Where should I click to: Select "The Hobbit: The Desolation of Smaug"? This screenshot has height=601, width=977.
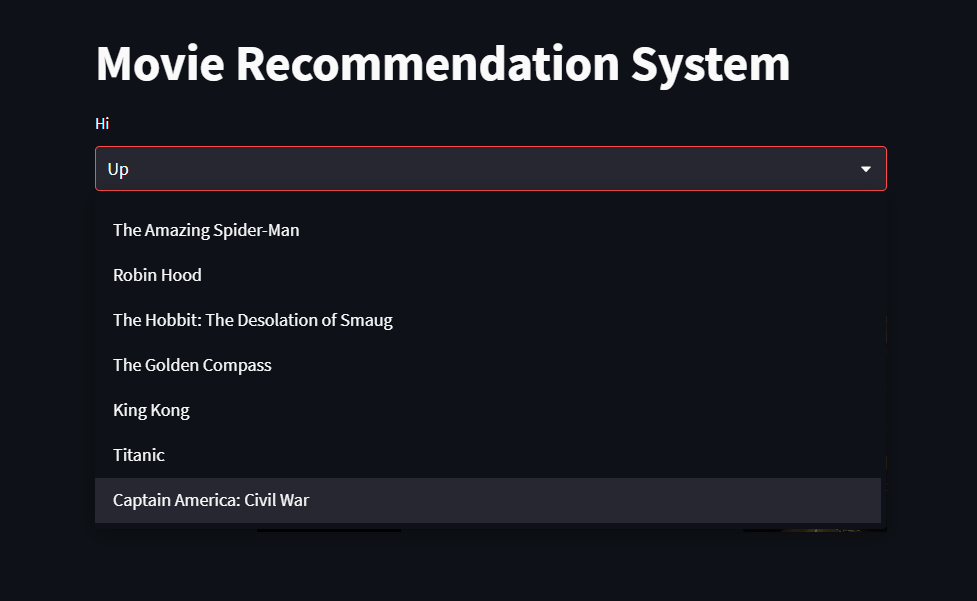pyautogui.click(x=253, y=320)
